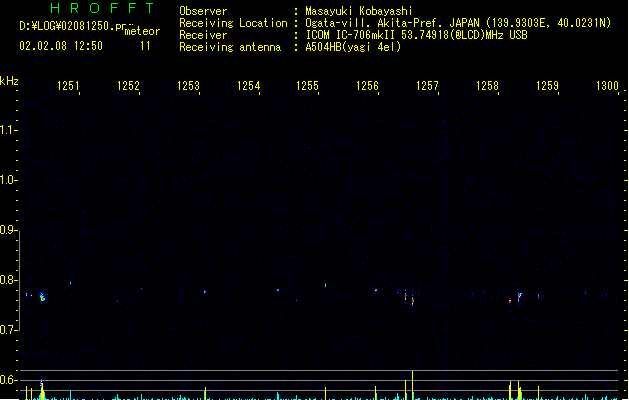Click the 0.6 kHz frequency axis label
Screen dimensions: 629x400
tap(7, 380)
